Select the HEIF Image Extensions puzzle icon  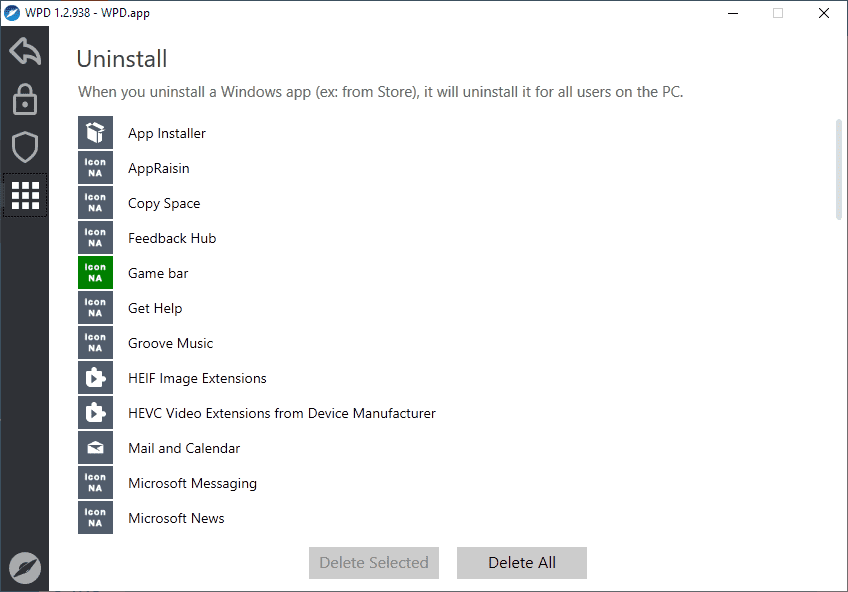[95, 377]
